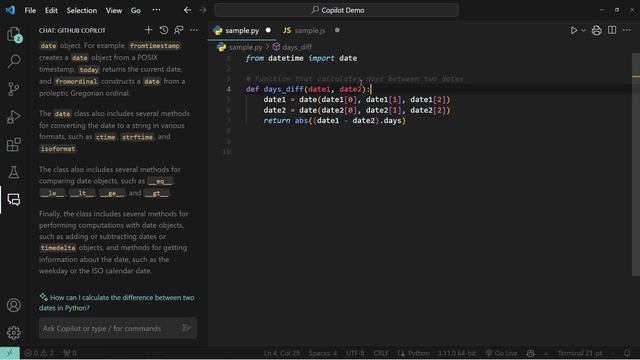
Task: Click the ports indicator in status bar
Action: [70, 353]
